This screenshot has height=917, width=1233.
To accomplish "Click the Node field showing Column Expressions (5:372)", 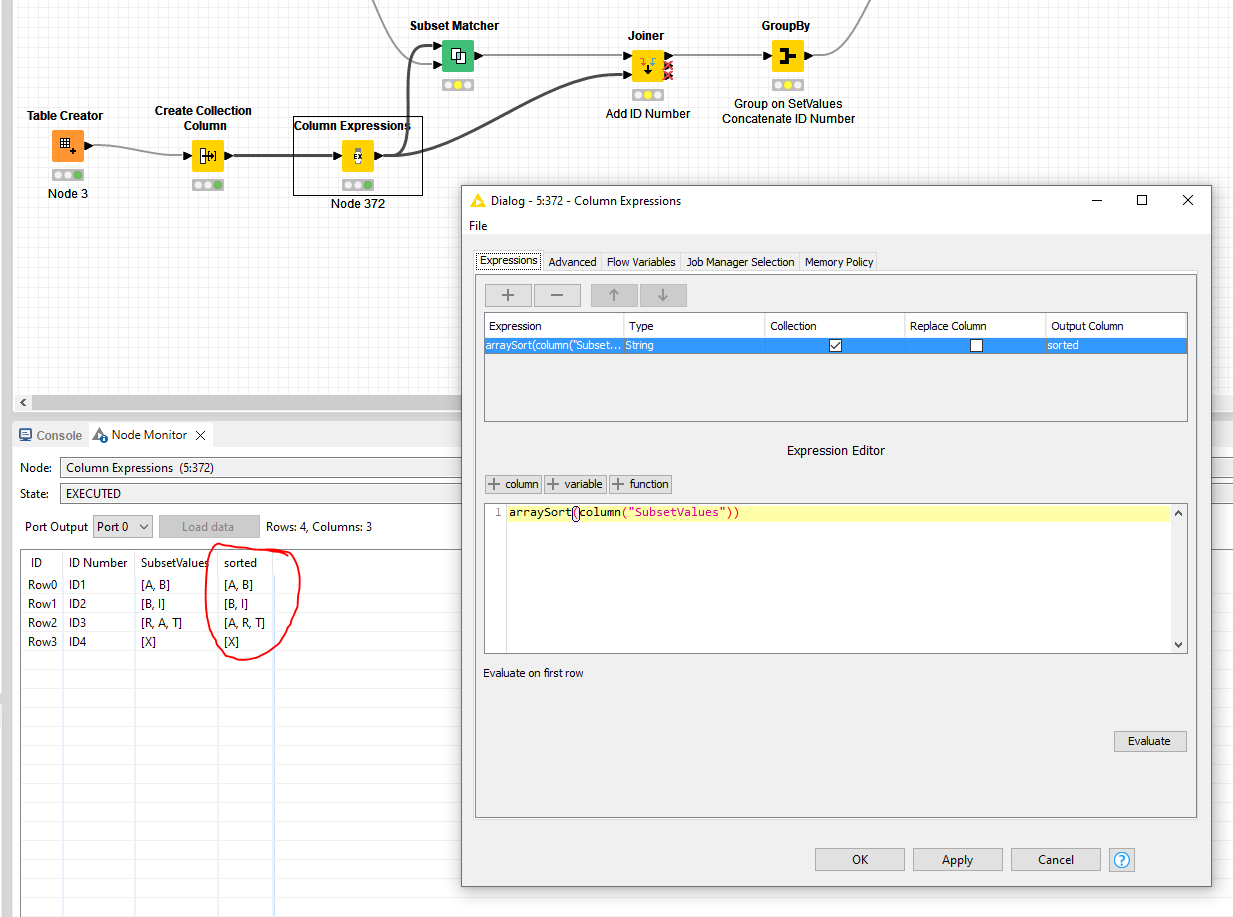I will click(260, 468).
